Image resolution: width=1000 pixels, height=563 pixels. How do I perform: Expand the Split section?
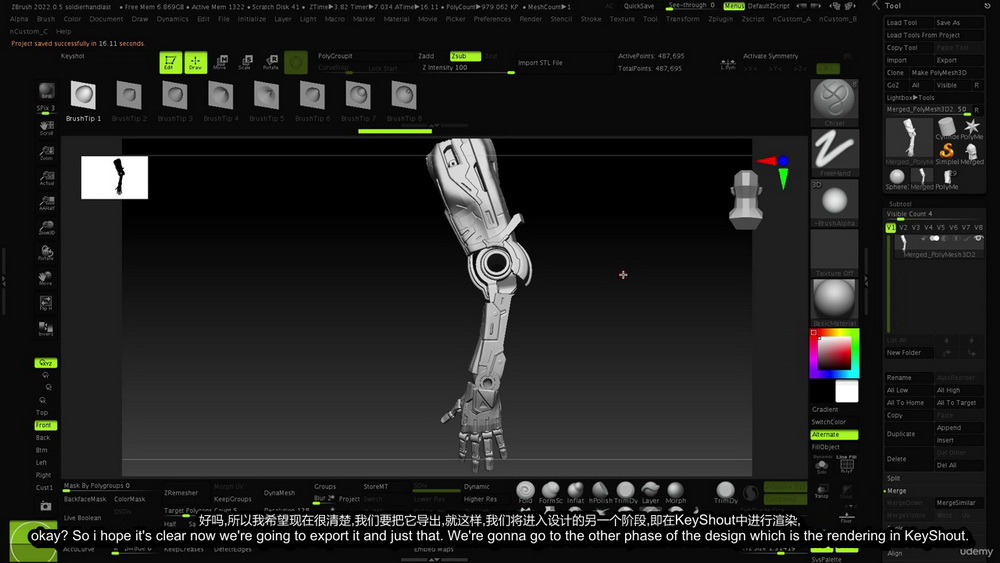[x=893, y=478]
